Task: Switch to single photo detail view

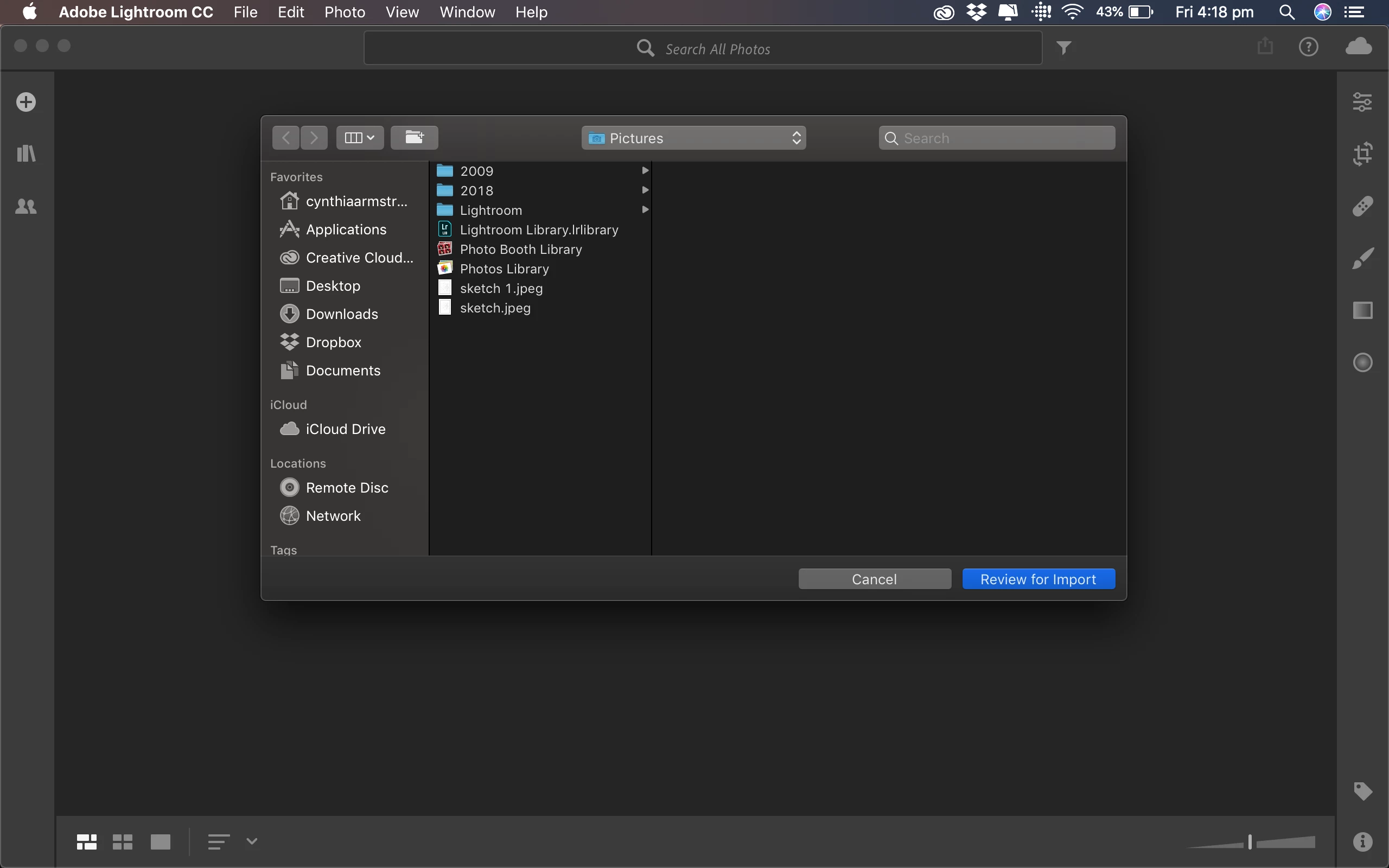Action: (x=161, y=841)
